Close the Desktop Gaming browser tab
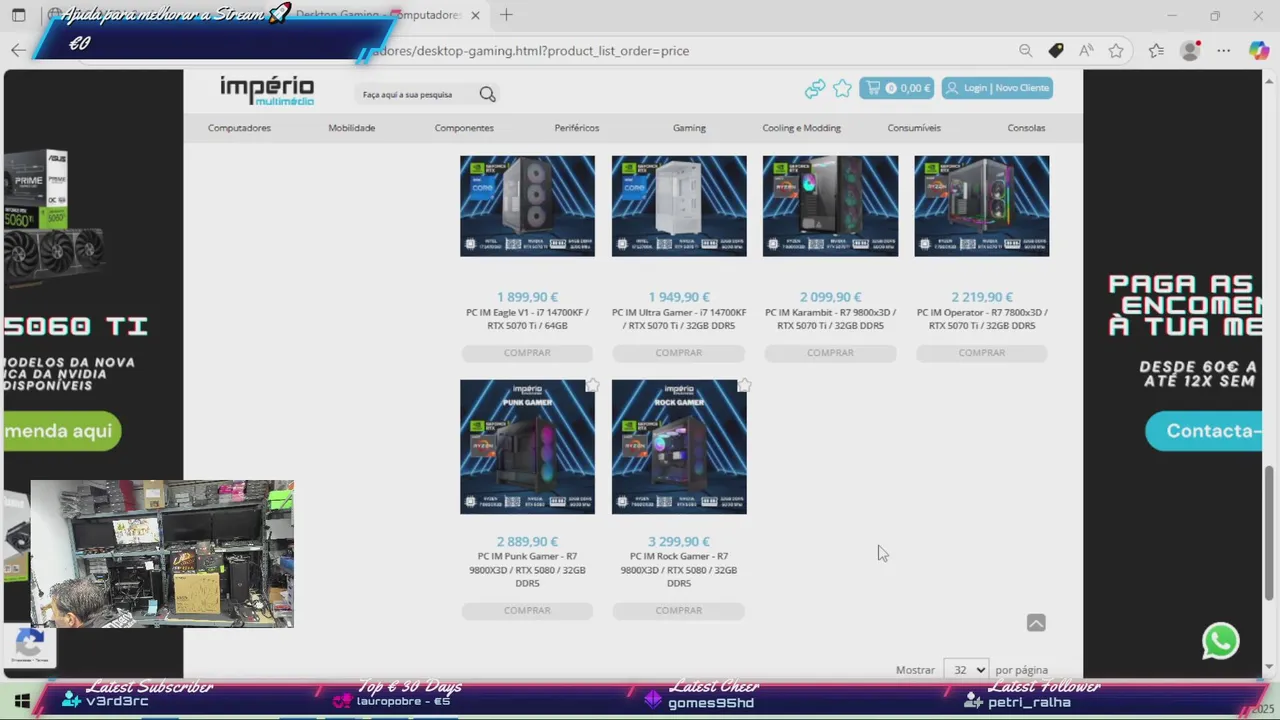 (x=475, y=15)
